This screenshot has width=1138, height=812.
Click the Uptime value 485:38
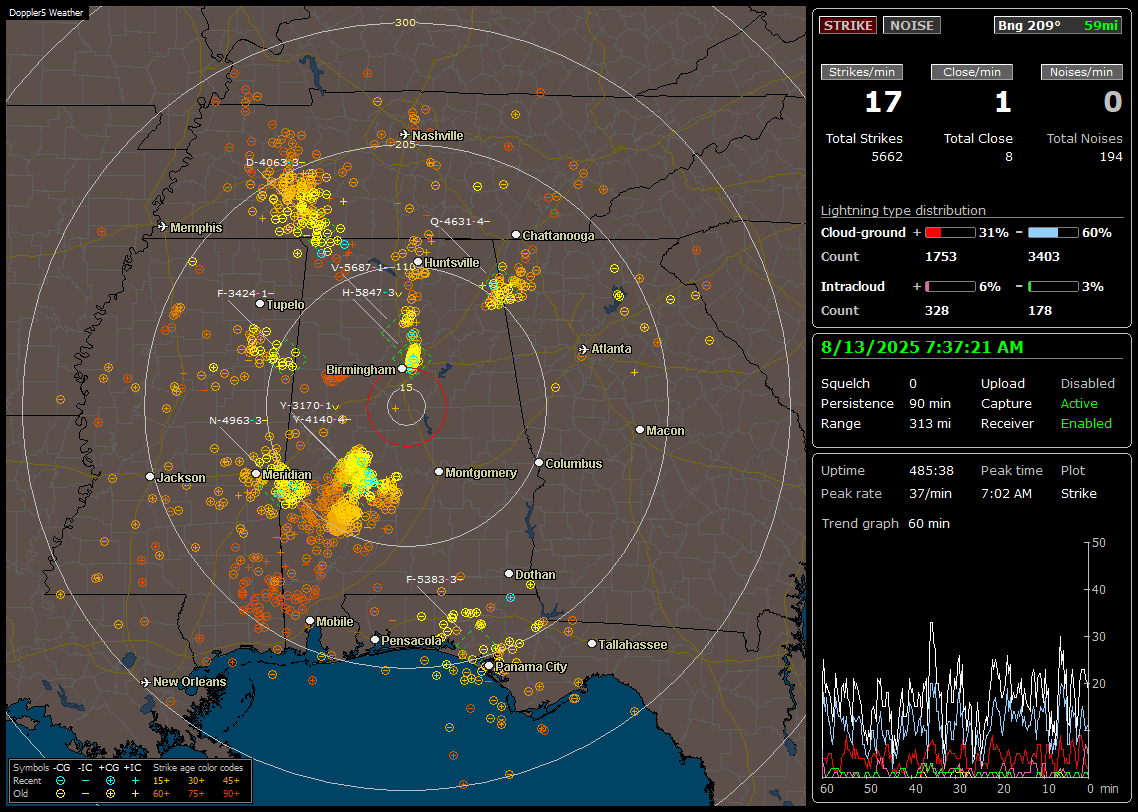click(931, 471)
